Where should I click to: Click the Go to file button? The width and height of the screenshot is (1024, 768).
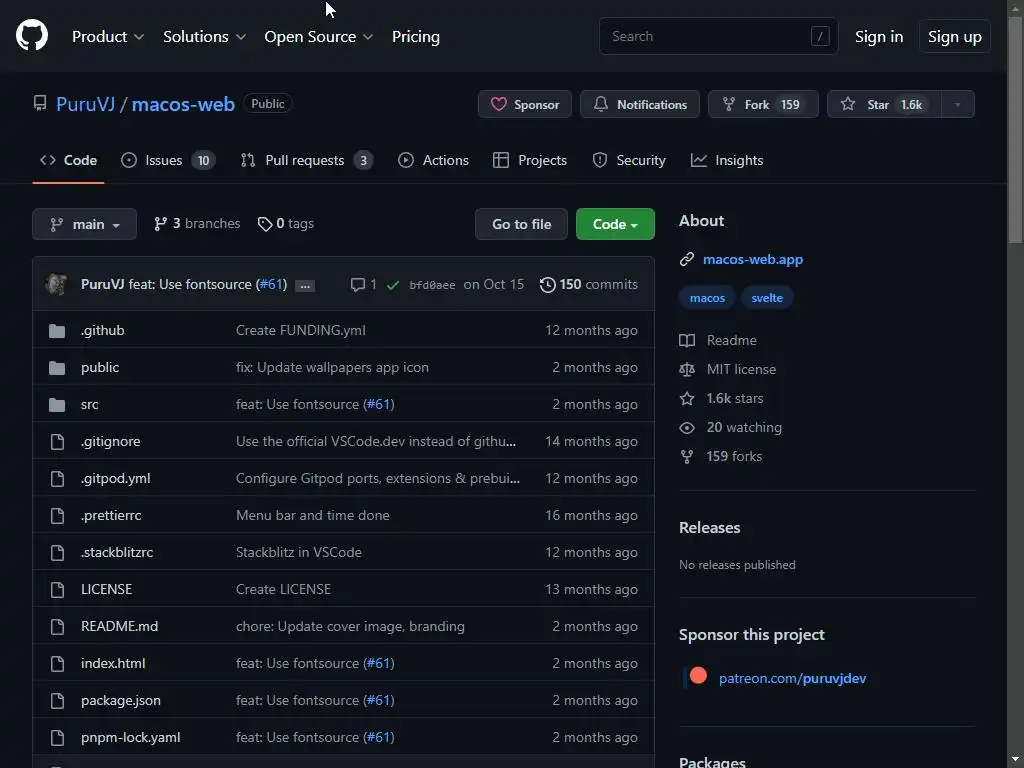[x=521, y=224]
